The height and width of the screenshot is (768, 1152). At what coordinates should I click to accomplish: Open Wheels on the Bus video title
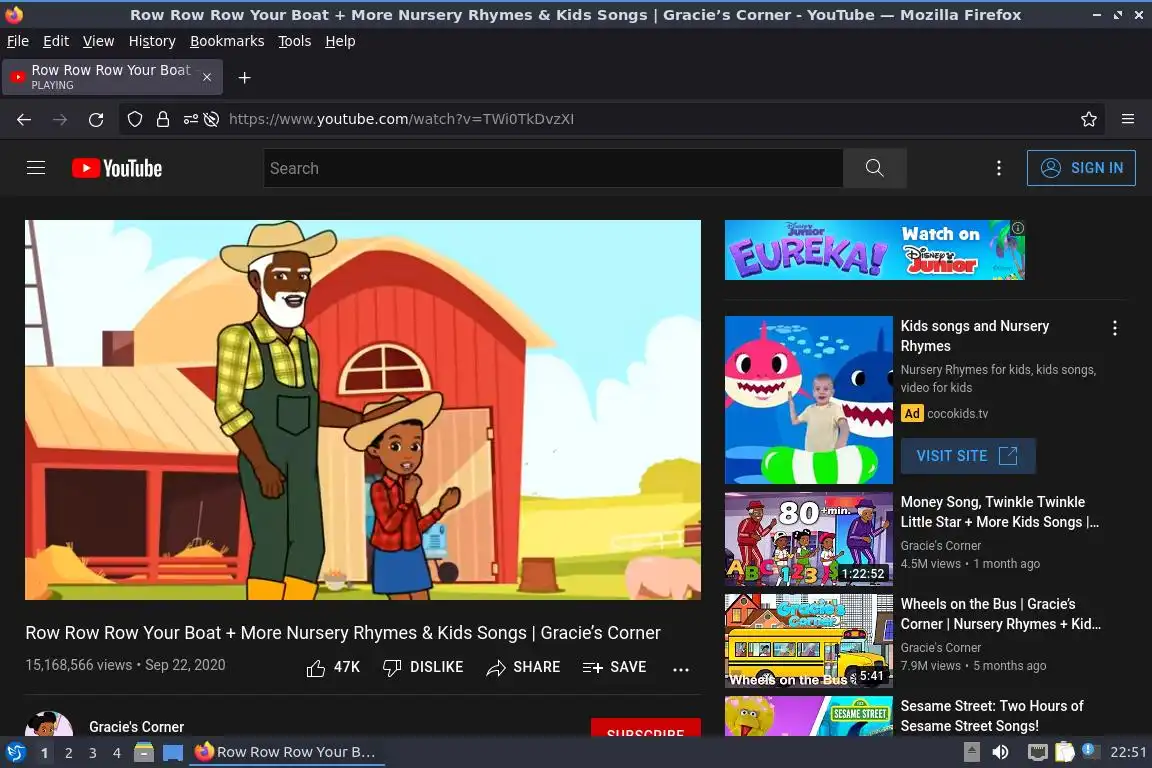tap(1000, 614)
